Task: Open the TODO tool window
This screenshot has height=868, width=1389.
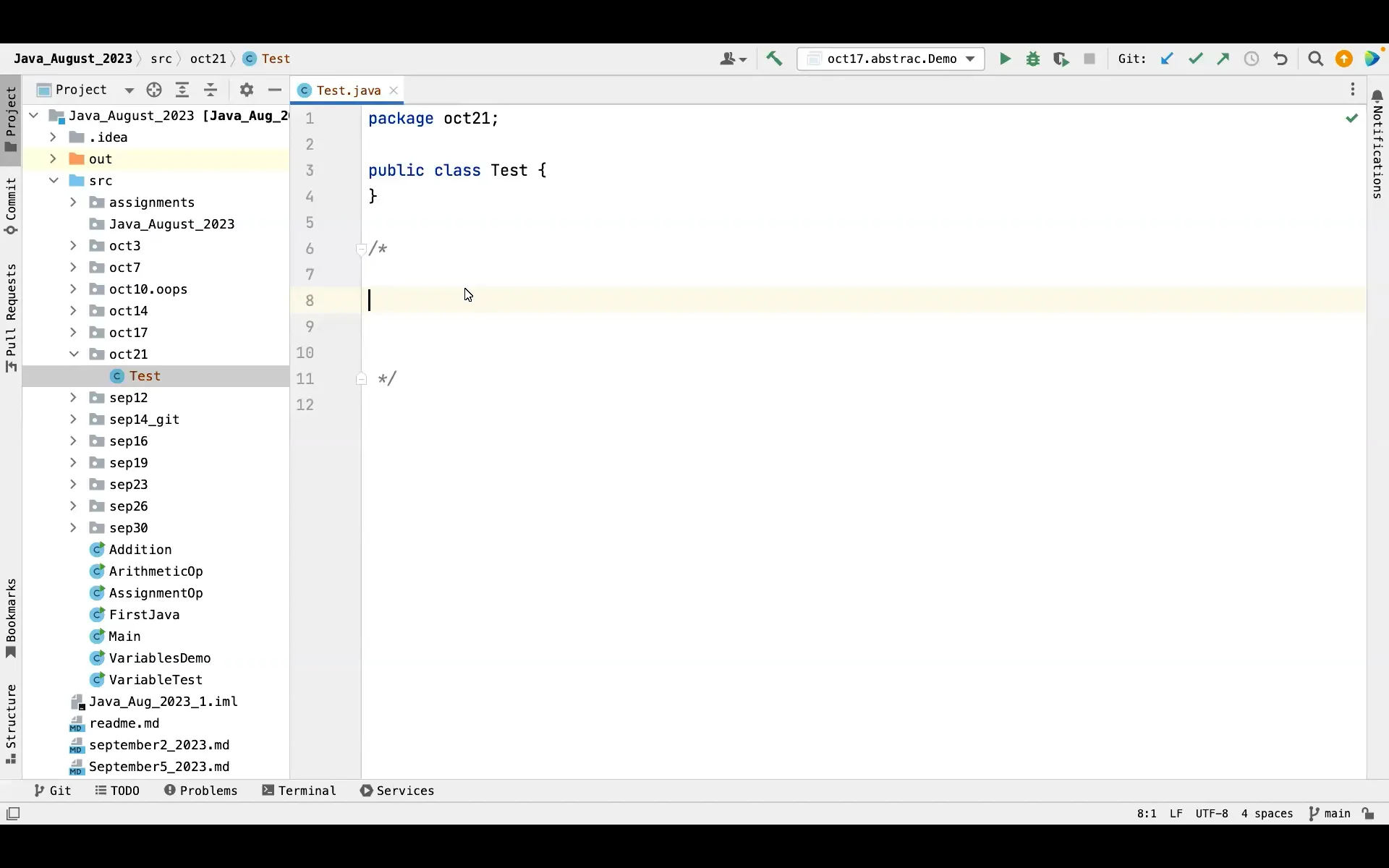Action: click(117, 791)
